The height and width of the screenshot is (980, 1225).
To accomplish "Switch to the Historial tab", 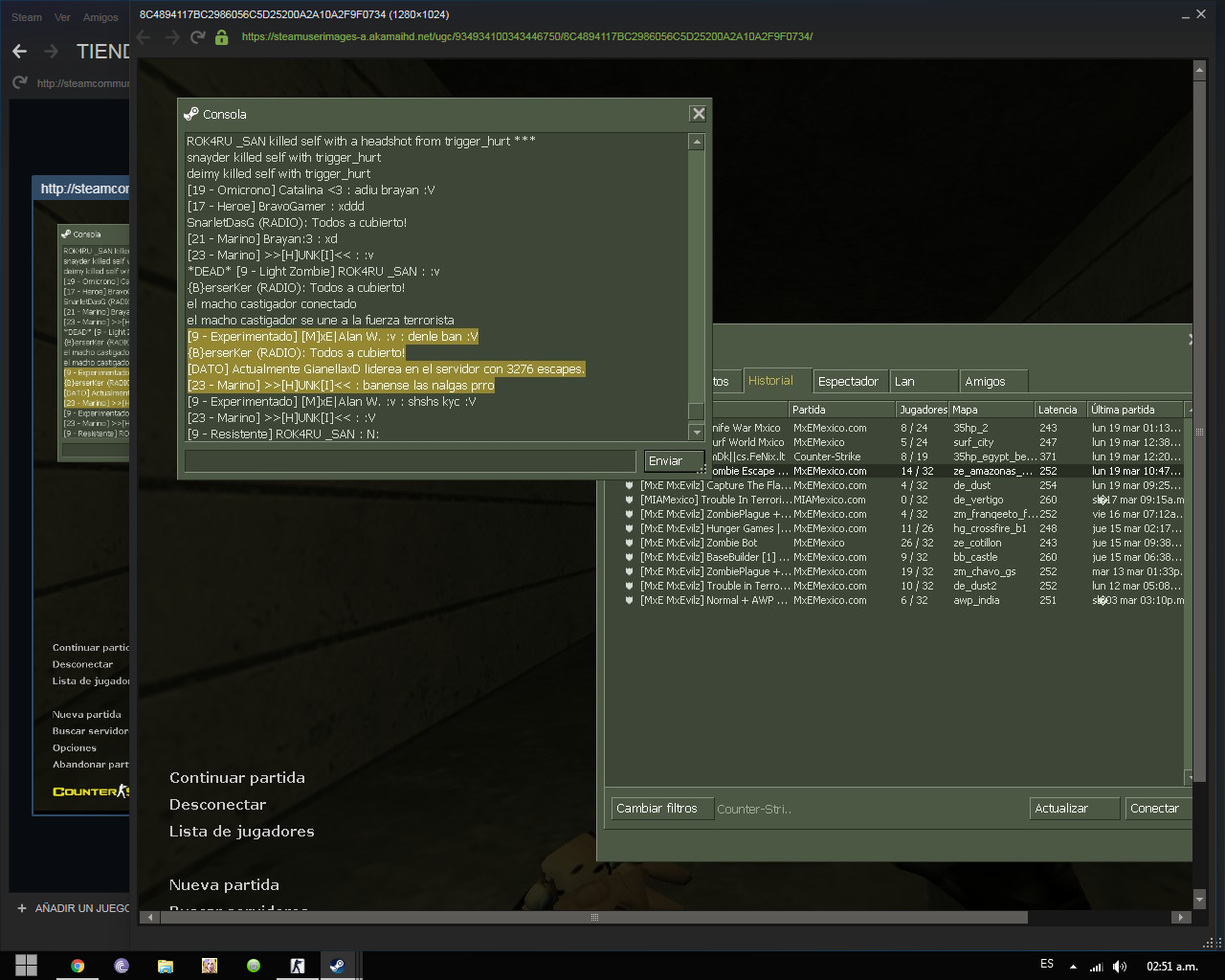I will point(777,380).
